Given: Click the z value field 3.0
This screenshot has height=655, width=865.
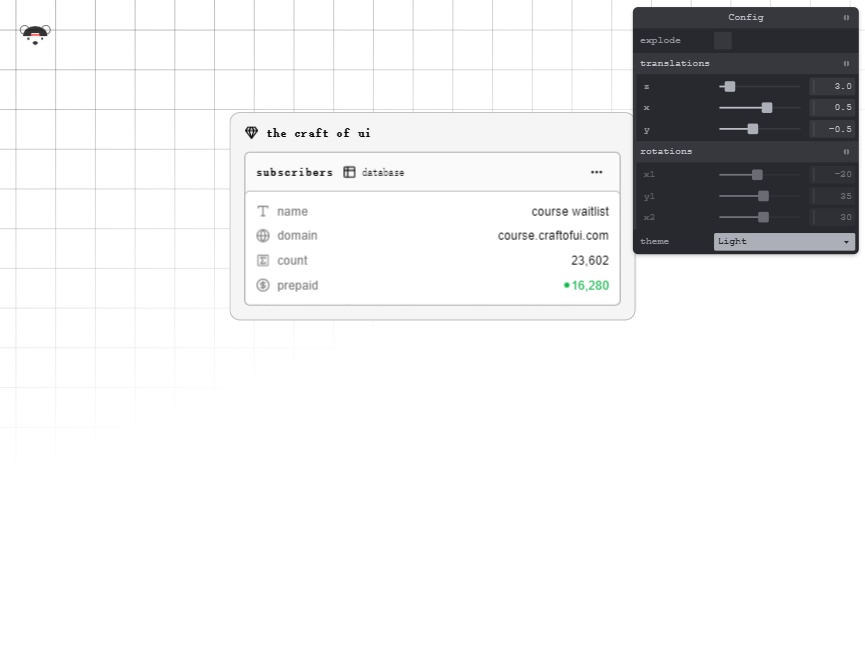Looking at the screenshot, I should 832,86.
